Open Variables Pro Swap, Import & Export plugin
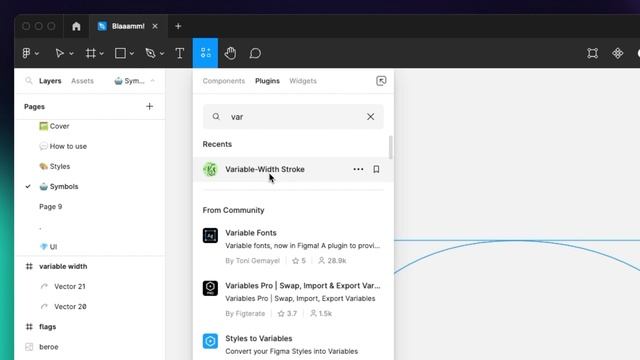Viewport: 640px width, 360px height. tap(293, 299)
